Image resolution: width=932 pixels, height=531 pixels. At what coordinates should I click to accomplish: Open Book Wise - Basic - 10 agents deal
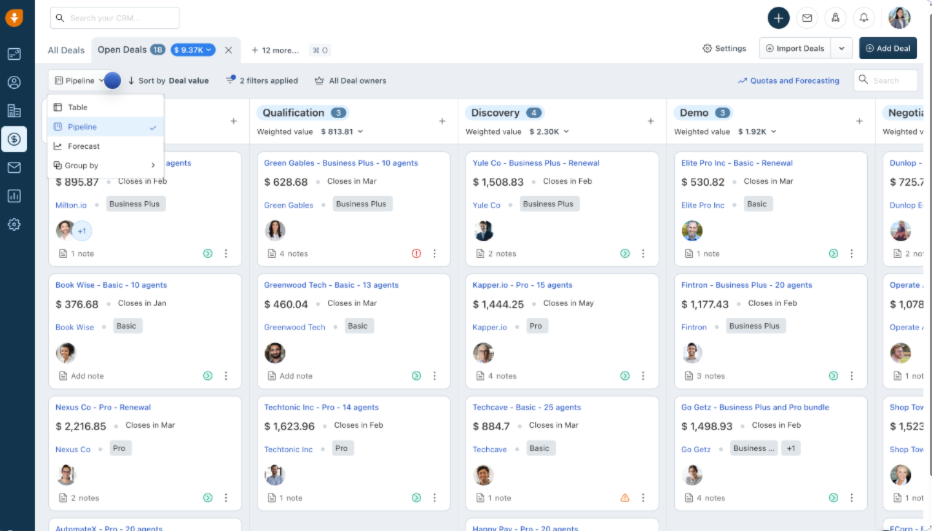coord(111,285)
